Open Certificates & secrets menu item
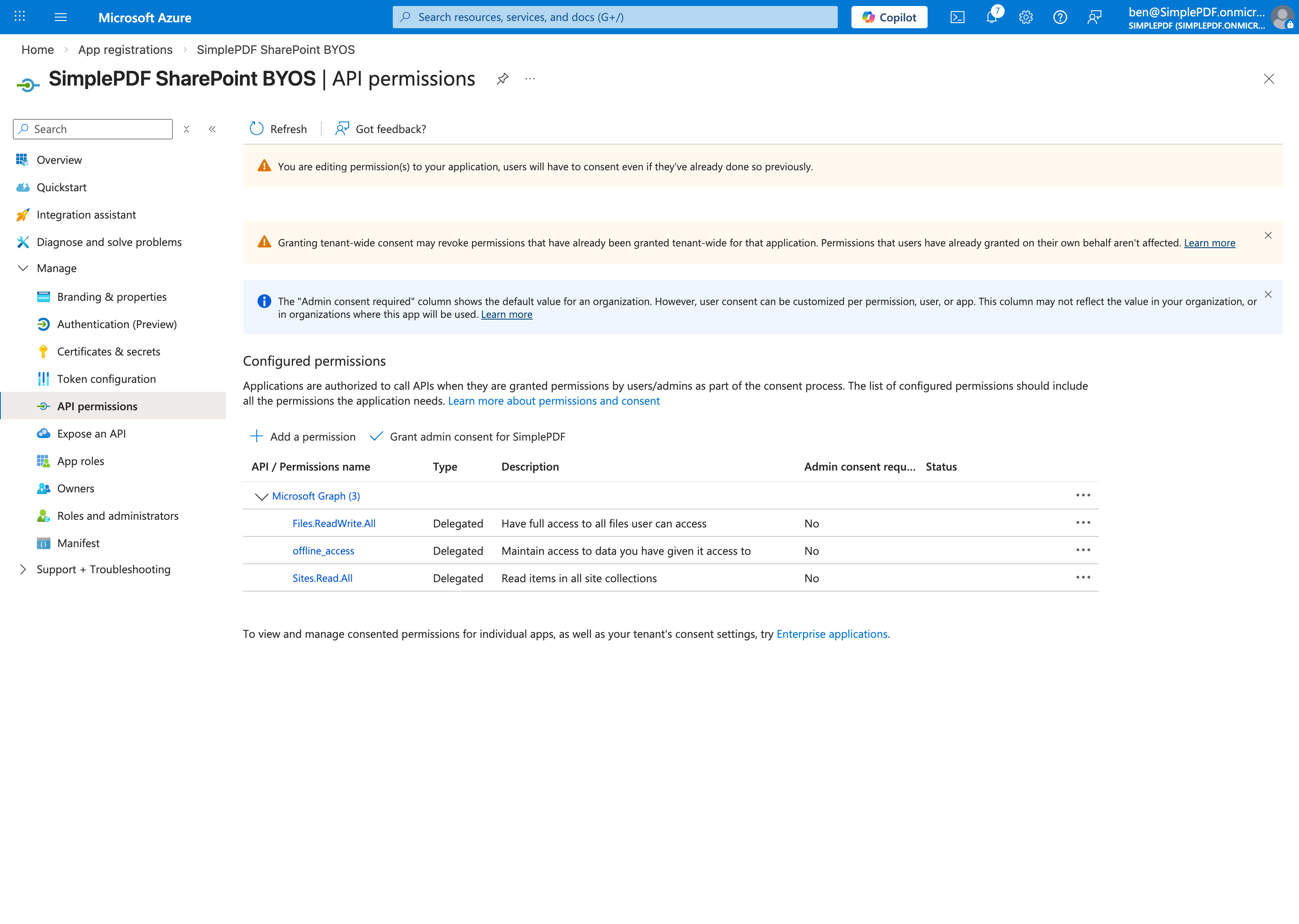Viewport: 1299px width, 924px height. (108, 351)
